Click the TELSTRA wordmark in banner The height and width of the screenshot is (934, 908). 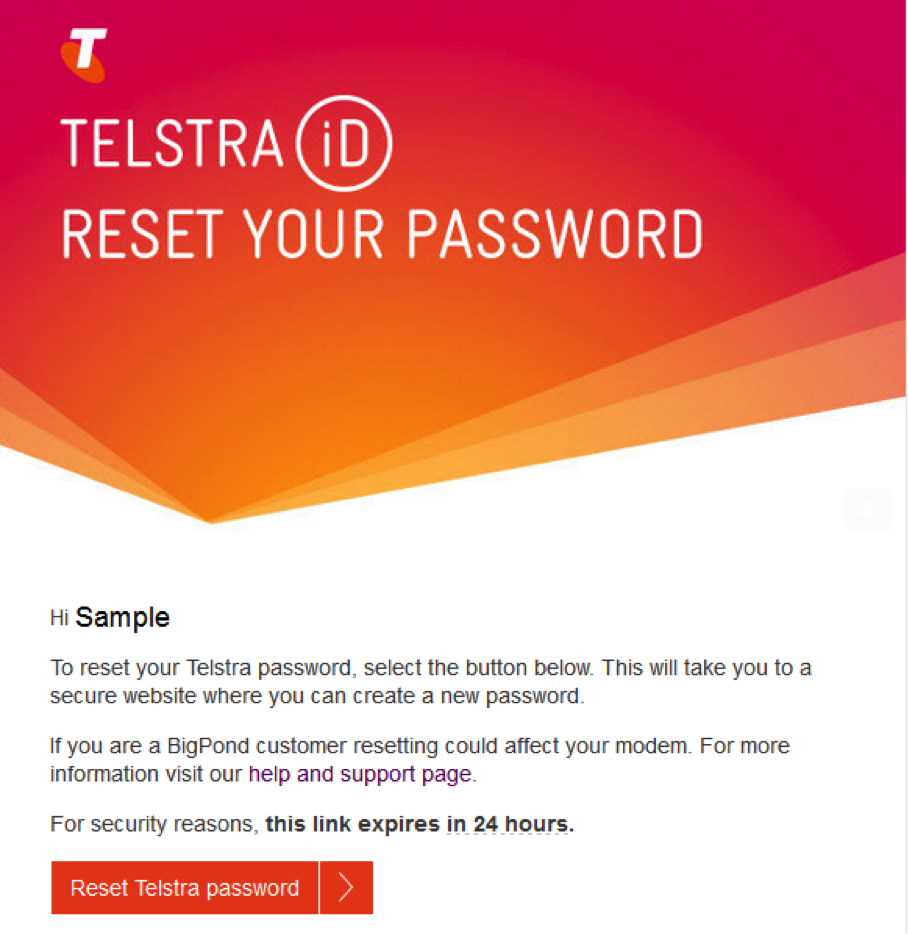172,144
